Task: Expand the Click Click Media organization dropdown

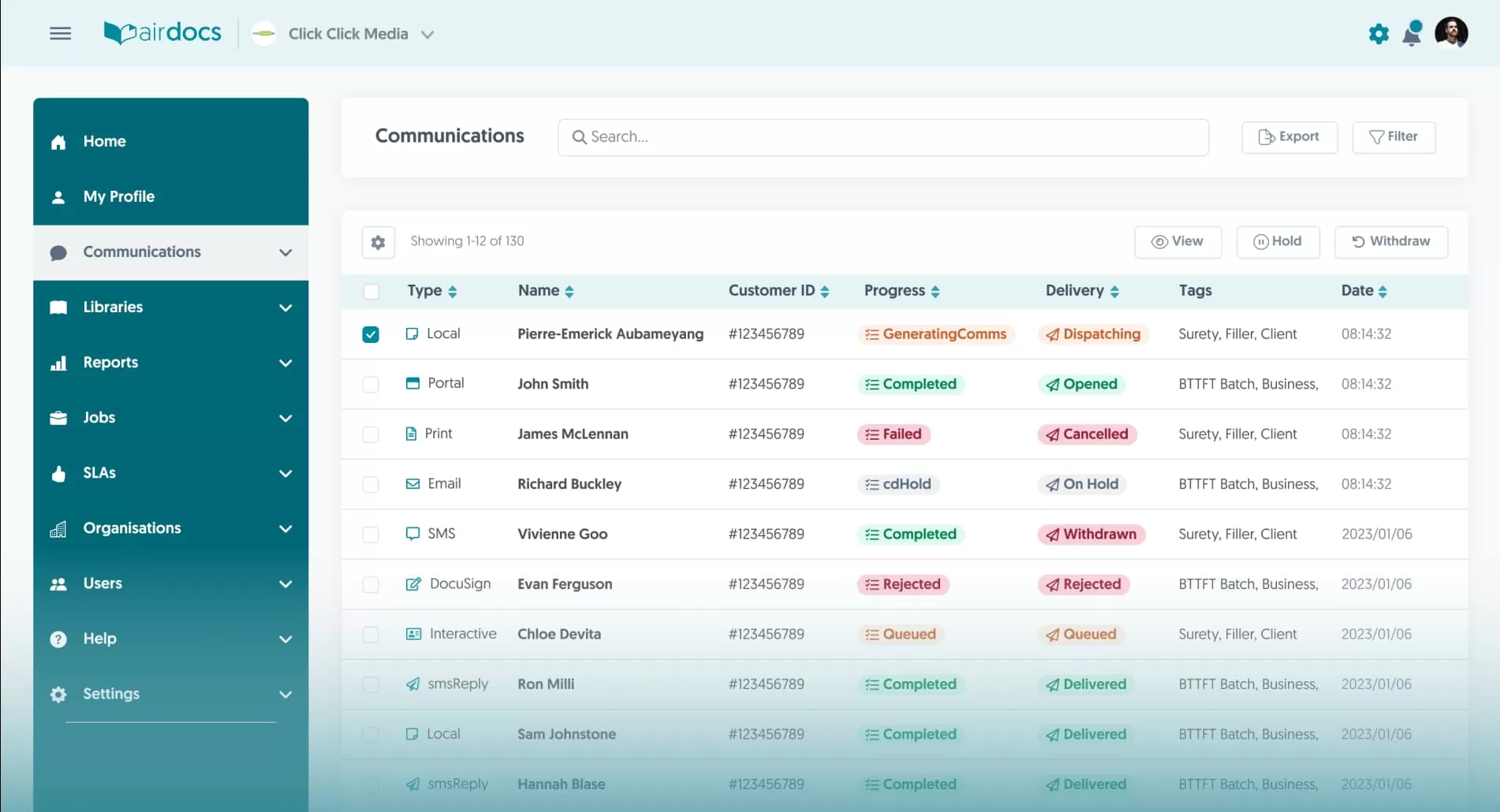Action: coord(428,35)
